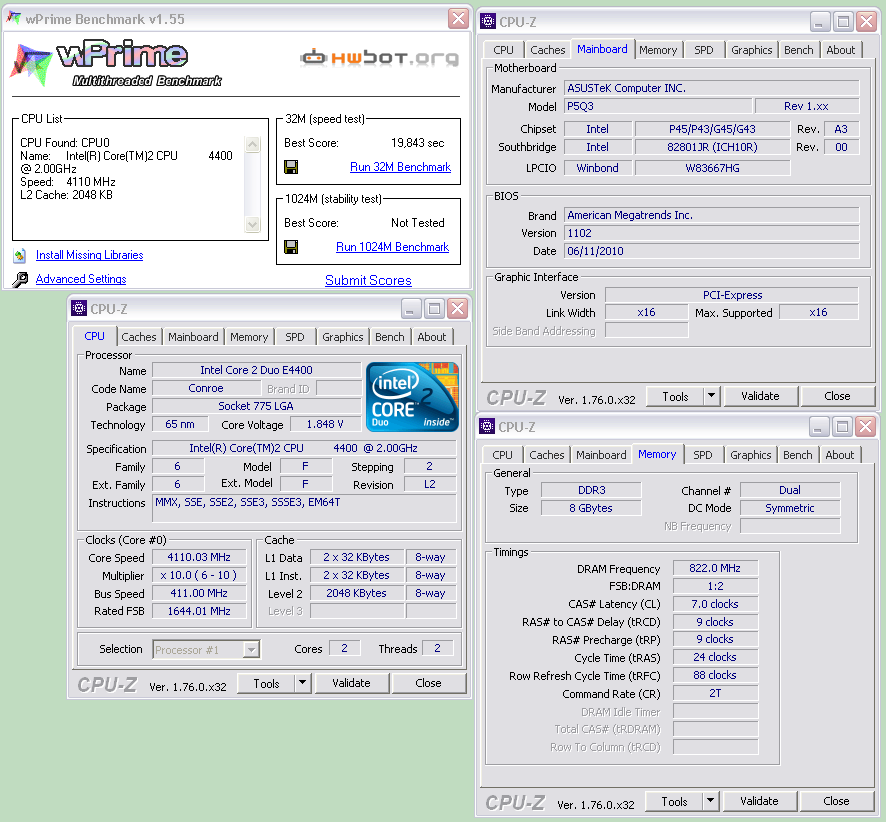
Task: Open Install Missing Libraries link
Action: coord(89,255)
